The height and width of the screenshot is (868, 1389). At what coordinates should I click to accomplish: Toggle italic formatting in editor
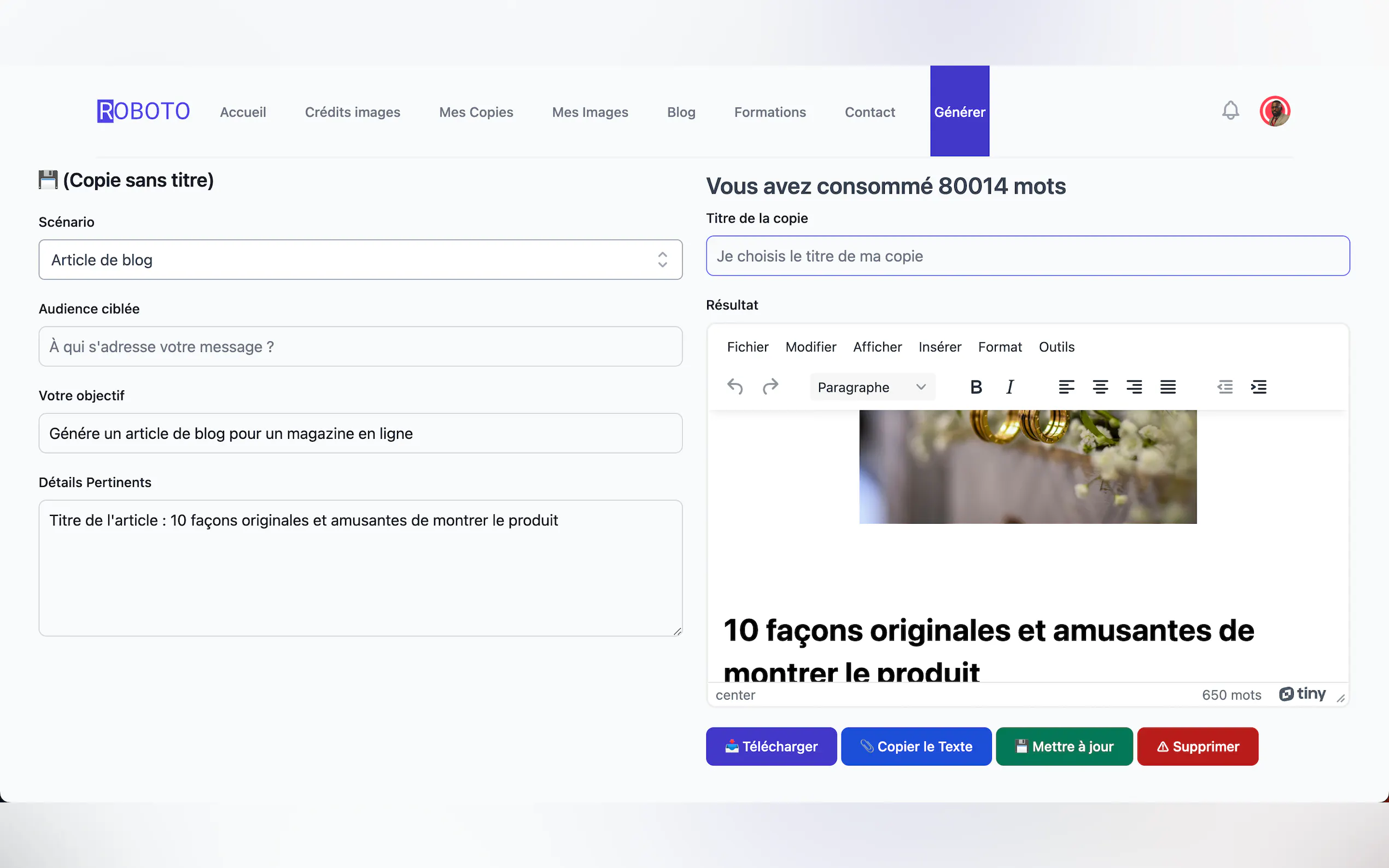coord(1009,387)
